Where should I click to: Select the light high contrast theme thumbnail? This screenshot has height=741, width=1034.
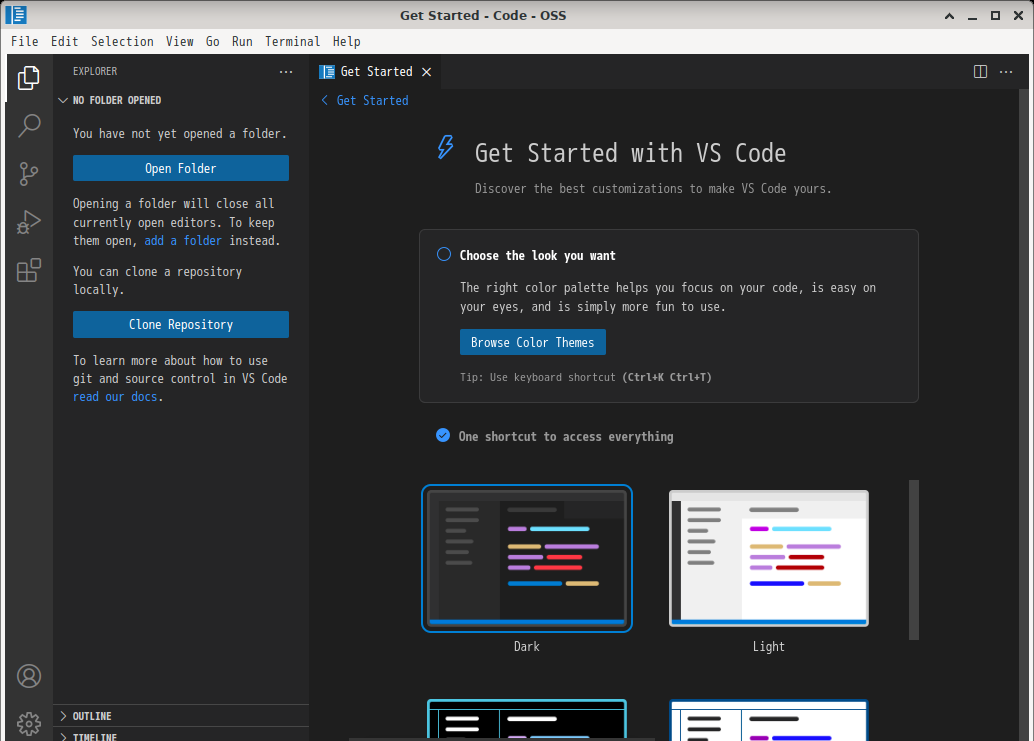tap(768, 720)
